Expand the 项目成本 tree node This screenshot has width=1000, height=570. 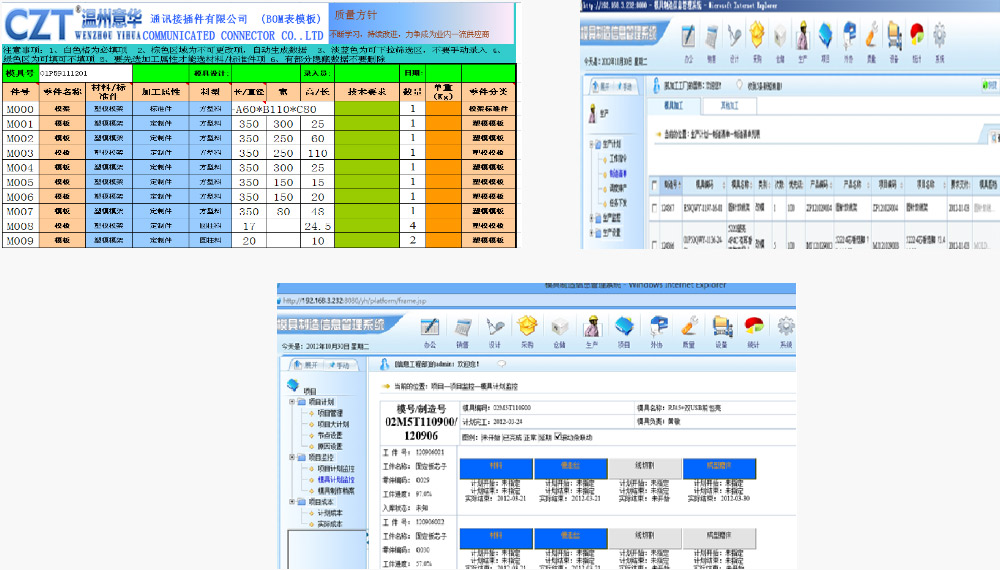tap(292, 501)
